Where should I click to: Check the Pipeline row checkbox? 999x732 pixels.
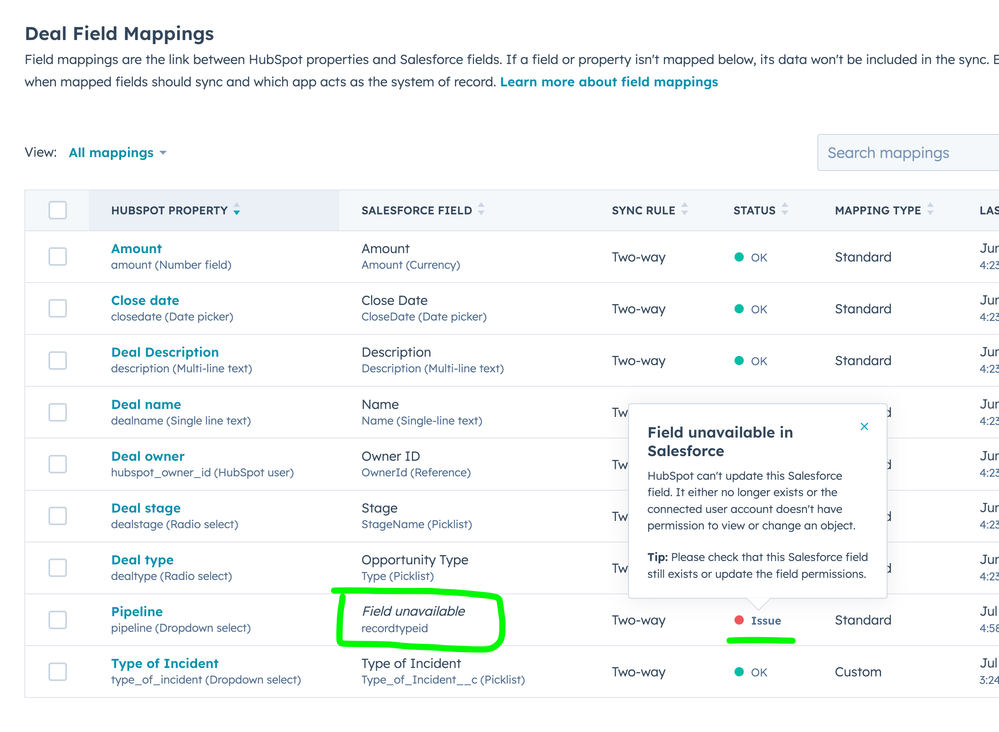coord(57,619)
